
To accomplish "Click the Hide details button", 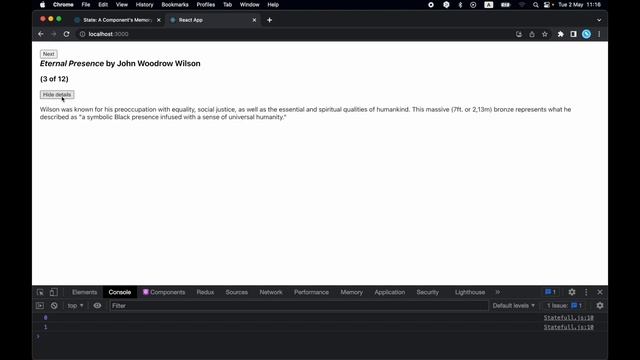I will tap(57, 95).
